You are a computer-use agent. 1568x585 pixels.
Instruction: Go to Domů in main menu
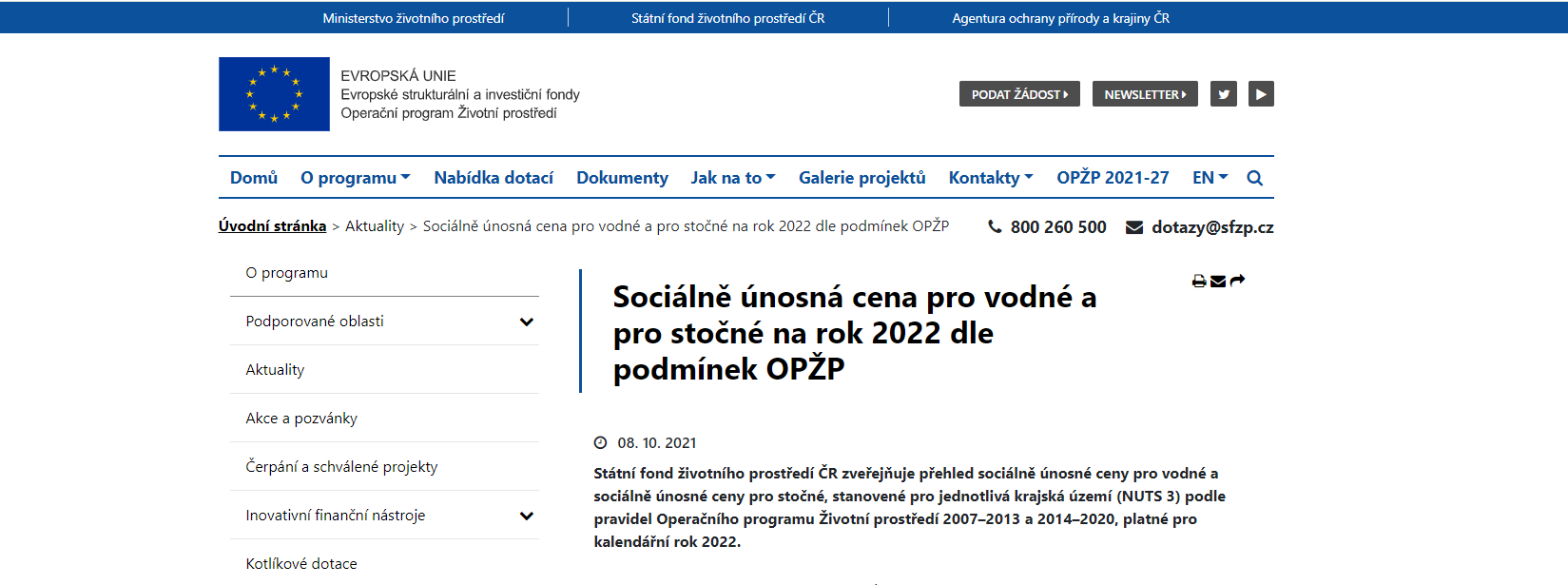254,178
